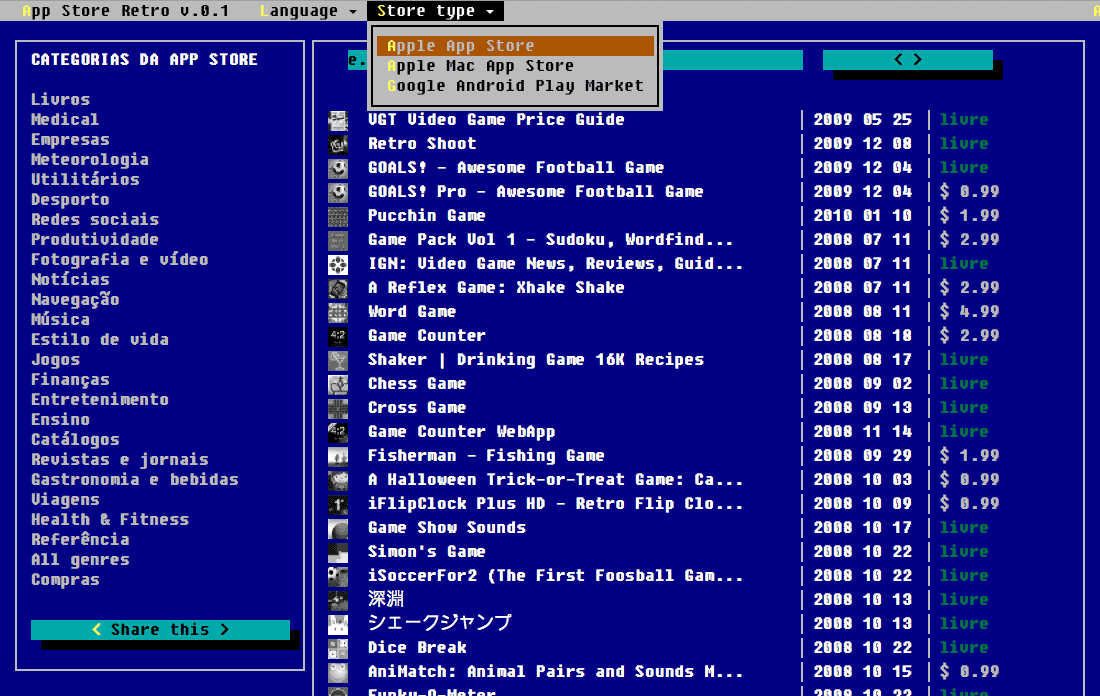Click the App Store Retro v.0.1 title
Screen dimensions: 1100x696
126,11
